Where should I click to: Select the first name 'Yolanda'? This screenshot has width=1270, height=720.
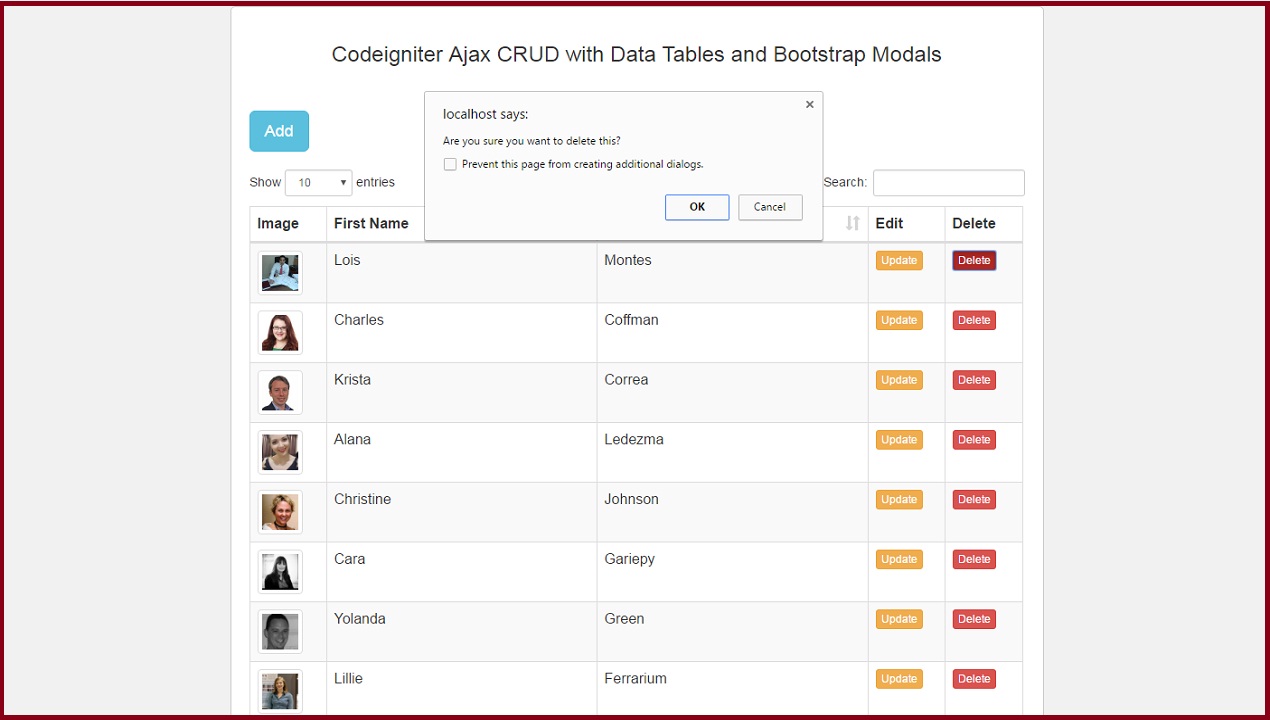click(x=359, y=619)
